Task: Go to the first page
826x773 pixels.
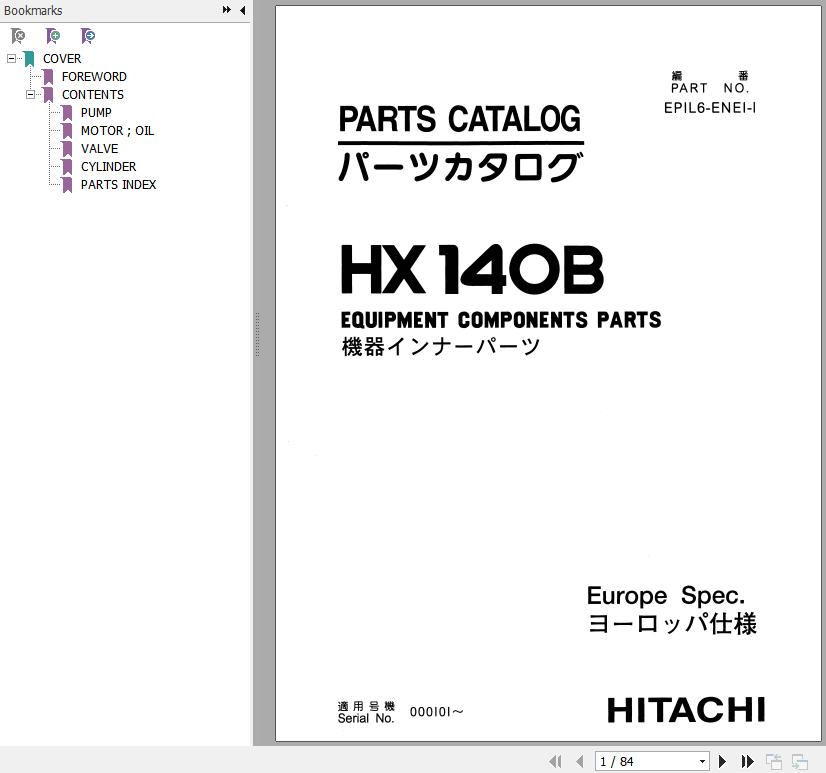Action: 555,761
